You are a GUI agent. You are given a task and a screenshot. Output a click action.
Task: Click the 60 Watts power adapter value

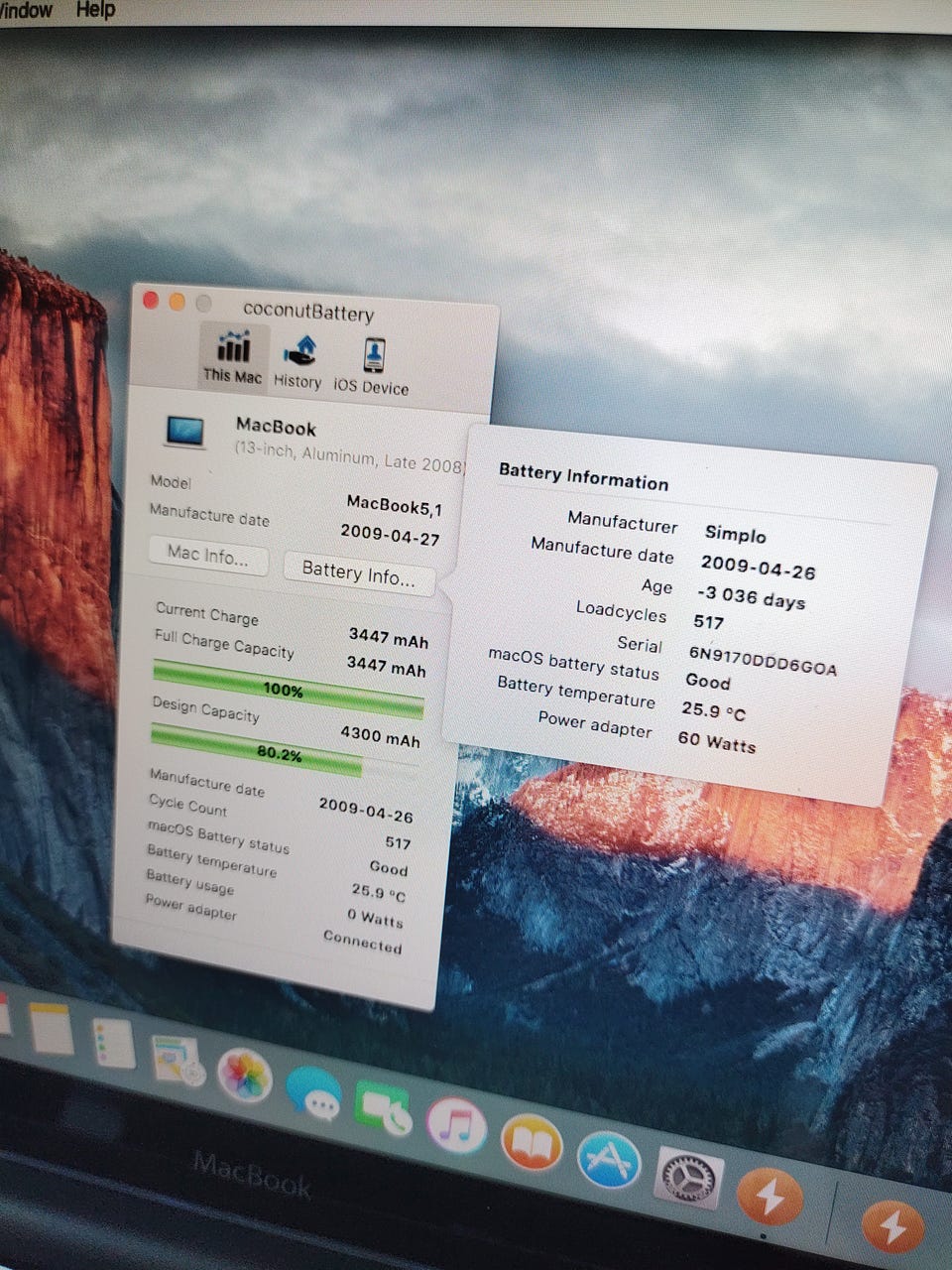point(717,741)
